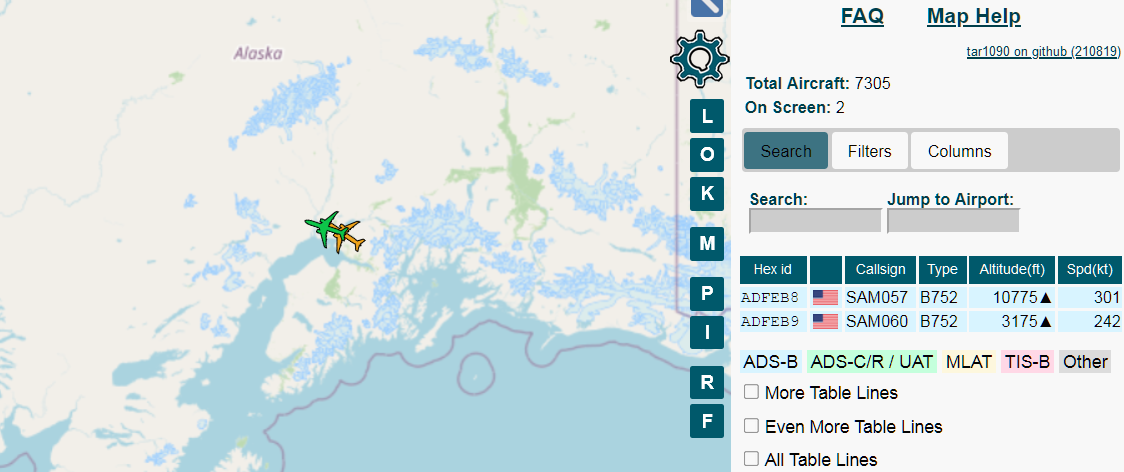Click the ADS-C/R / UAT legend swatch
This screenshot has height=472, width=1124.
[x=872, y=362]
